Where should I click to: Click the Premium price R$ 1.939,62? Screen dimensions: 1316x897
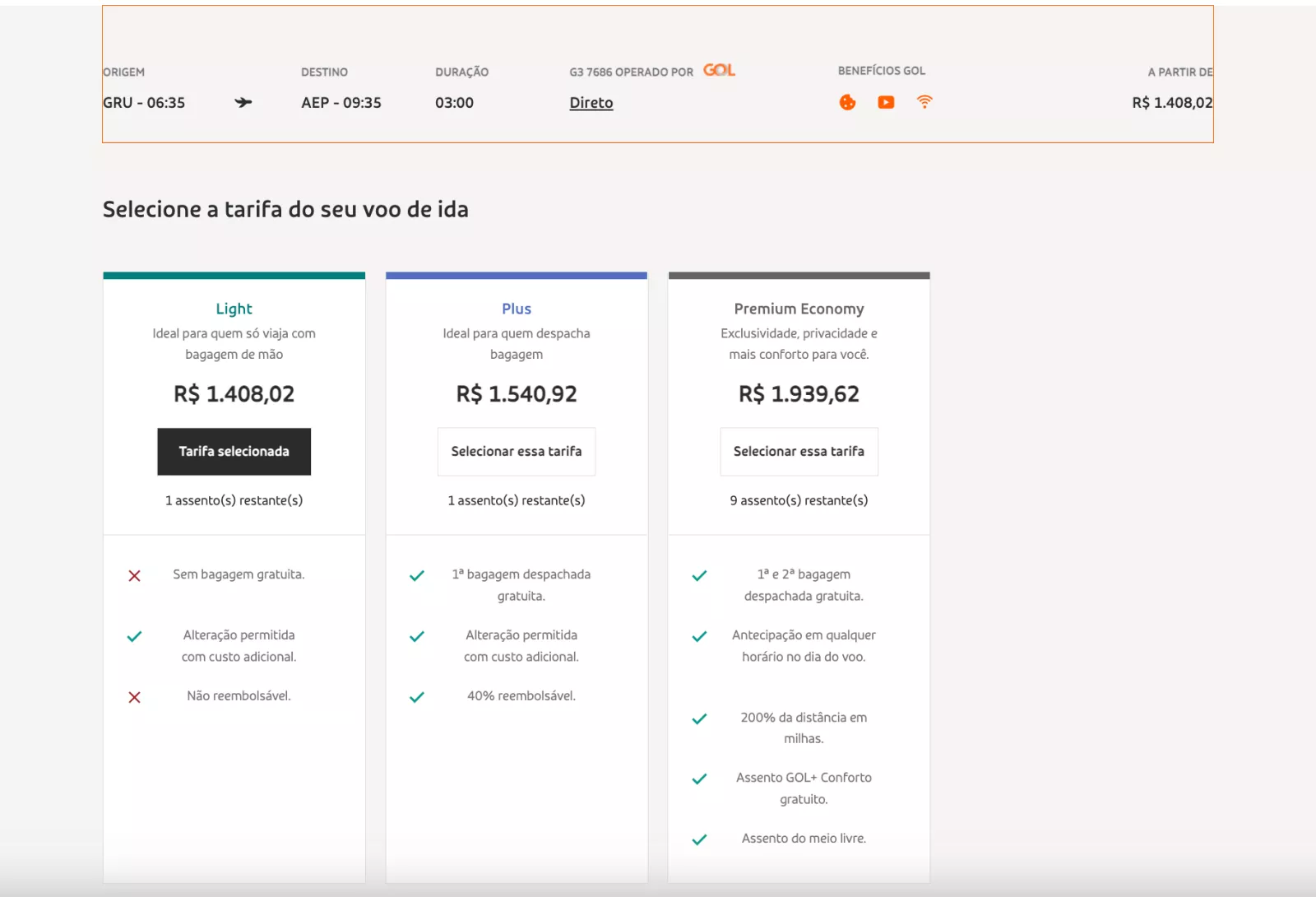pos(799,394)
